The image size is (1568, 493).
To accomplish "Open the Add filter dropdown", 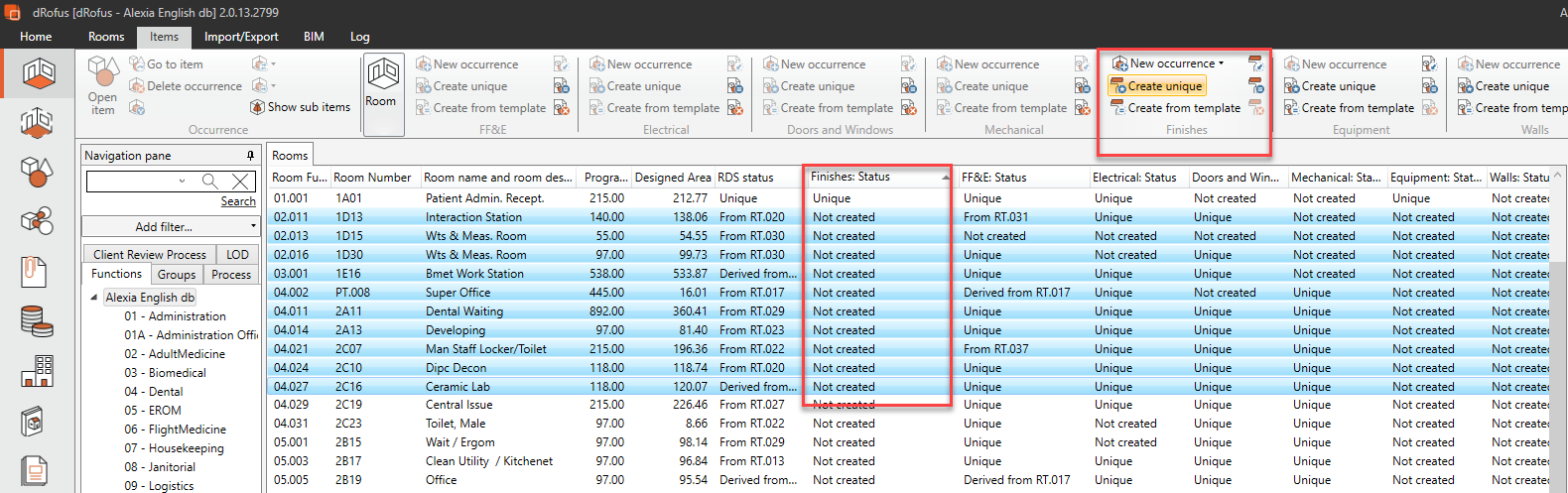I will [x=171, y=226].
